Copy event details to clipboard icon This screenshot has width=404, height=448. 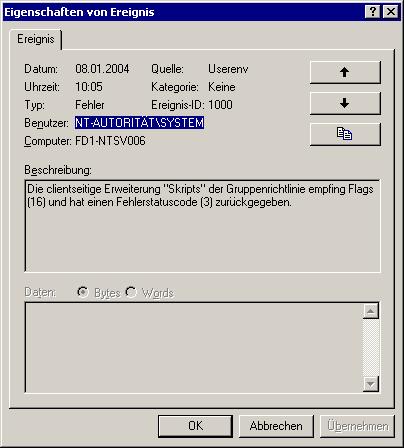tap(345, 134)
